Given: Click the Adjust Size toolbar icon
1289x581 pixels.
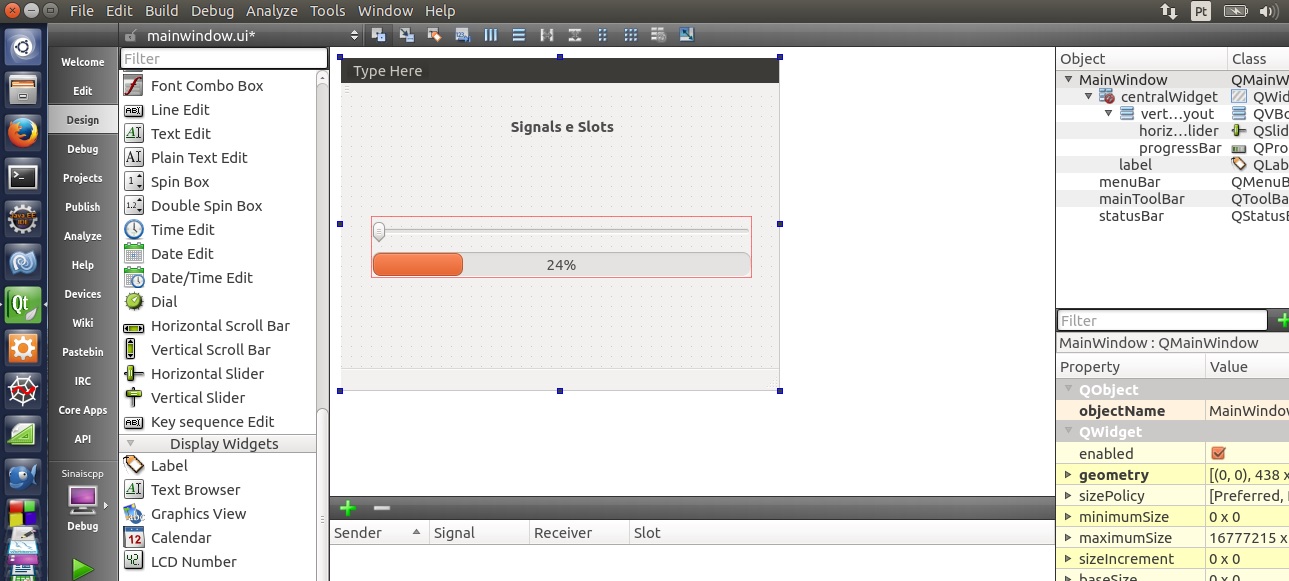Looking at the screenshot, I should (686, 35).
